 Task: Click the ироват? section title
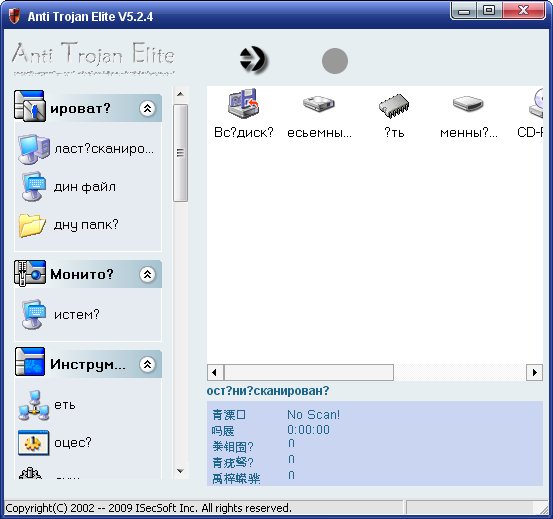tap(80, 108)
